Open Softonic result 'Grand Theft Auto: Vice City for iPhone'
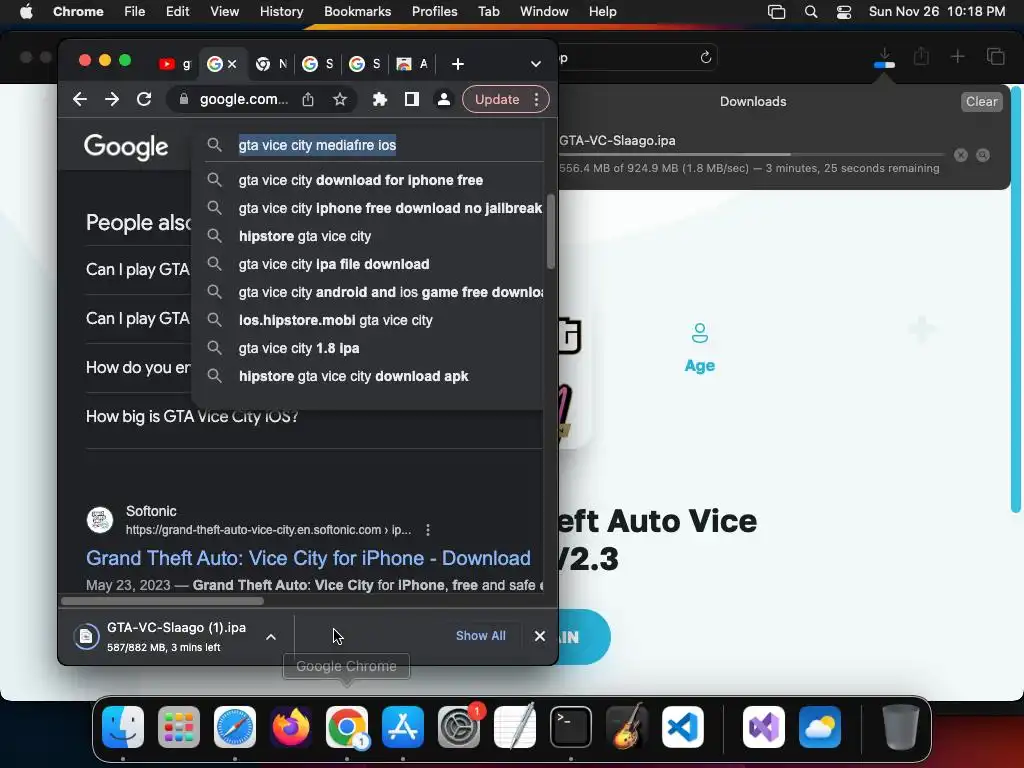This screenshot has height=768, width=1024. click(308, 558)
